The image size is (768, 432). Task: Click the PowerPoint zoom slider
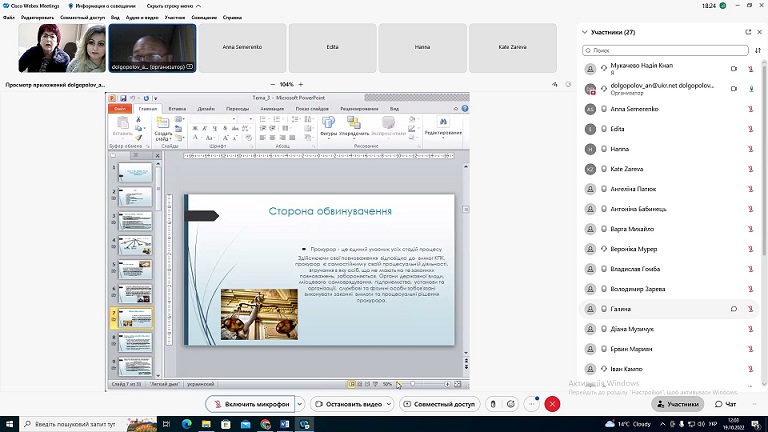click(x=412, y=384)
